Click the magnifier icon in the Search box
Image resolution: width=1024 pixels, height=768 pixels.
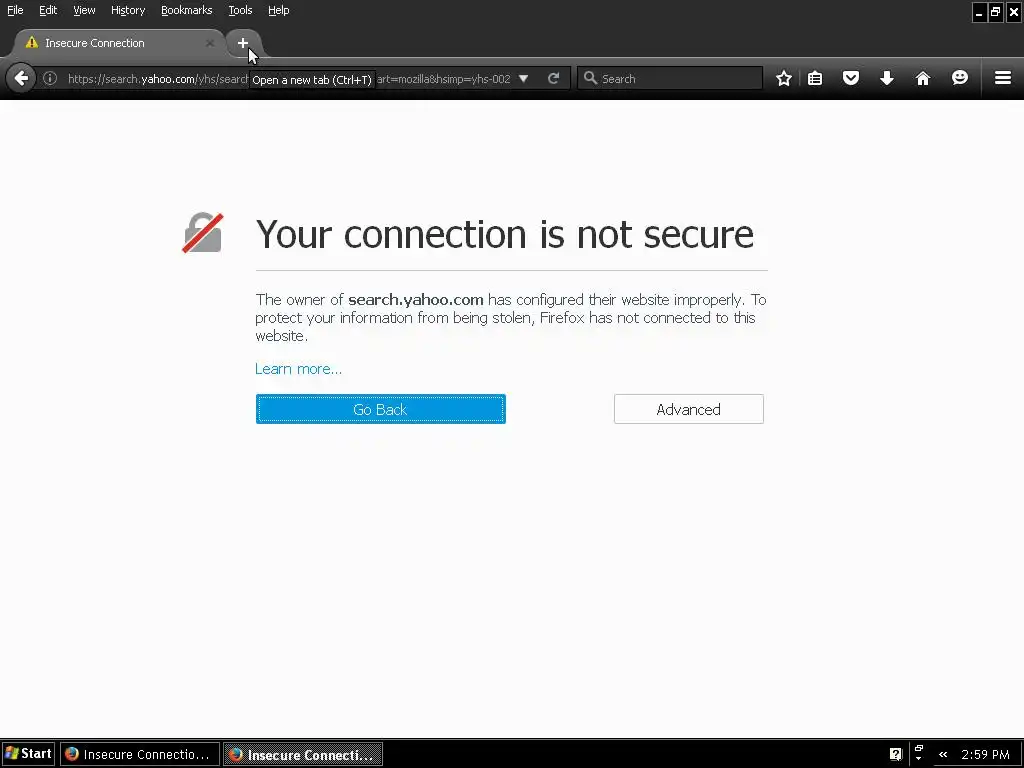pos(590,78)
